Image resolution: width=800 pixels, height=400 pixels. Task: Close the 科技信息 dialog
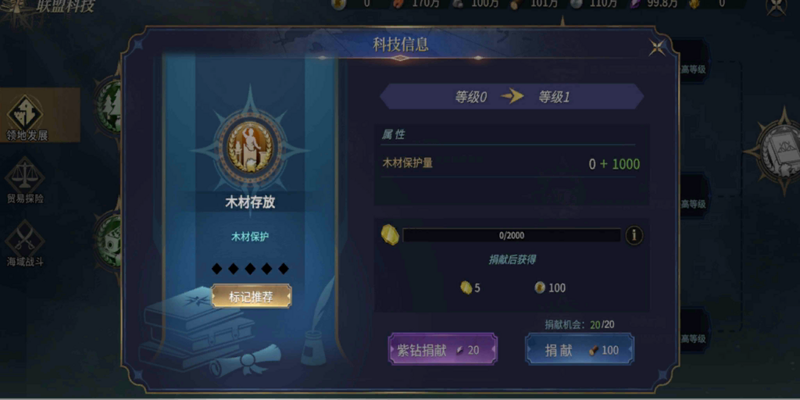coord(657,47)
